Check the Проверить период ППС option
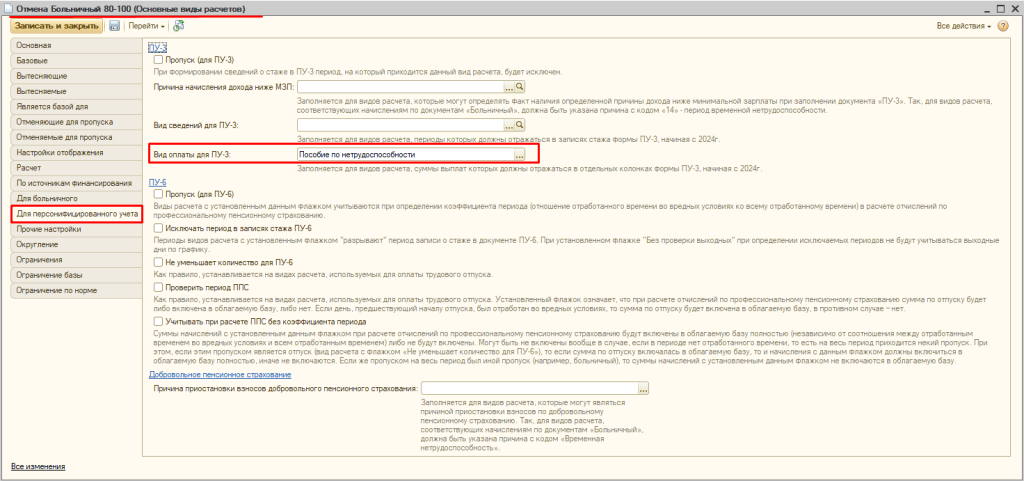Image resolution: width=1024 pixels, height=481 pixels. pos(158,287)
